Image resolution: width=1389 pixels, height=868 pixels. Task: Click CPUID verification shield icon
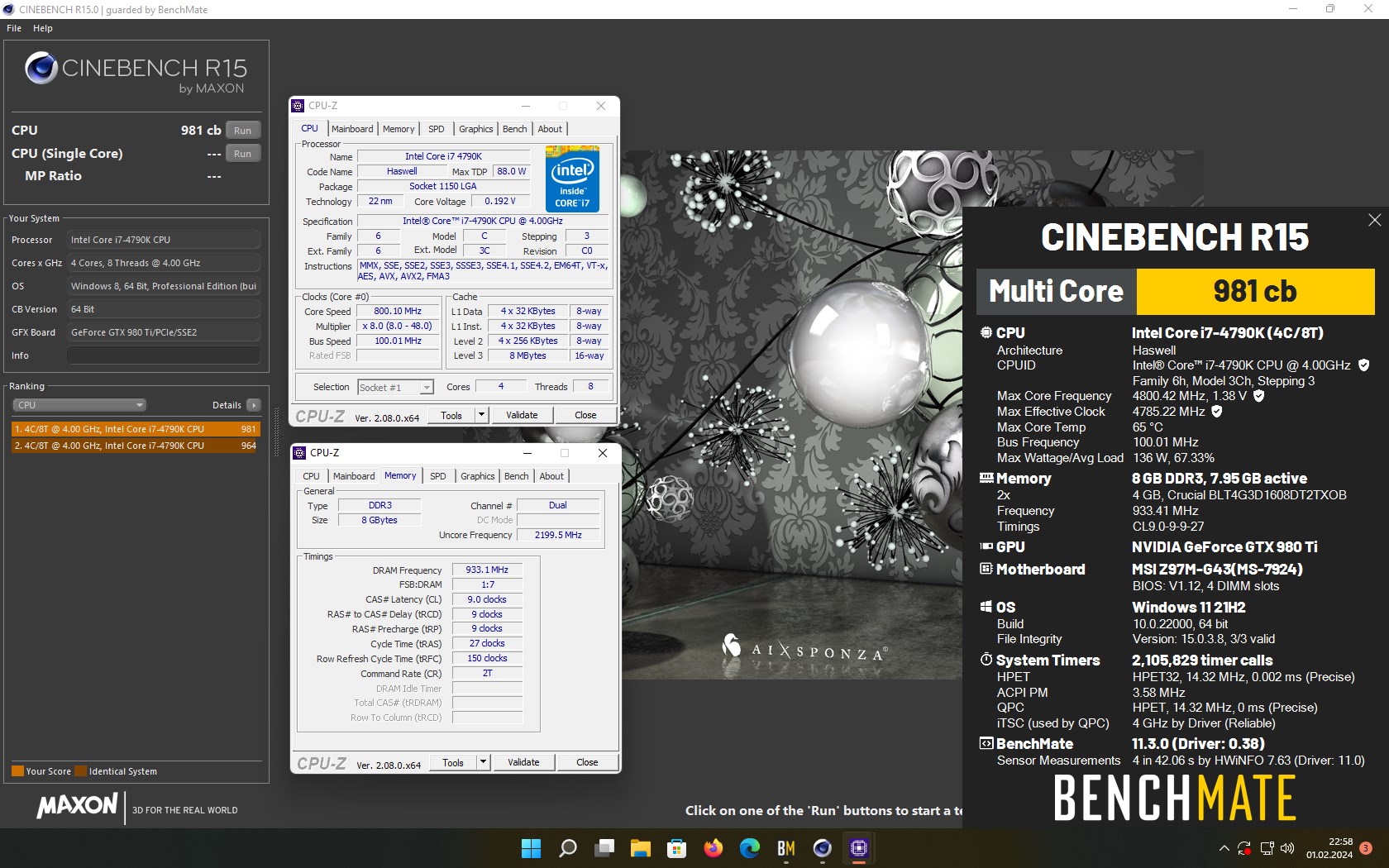(1364, 365)
